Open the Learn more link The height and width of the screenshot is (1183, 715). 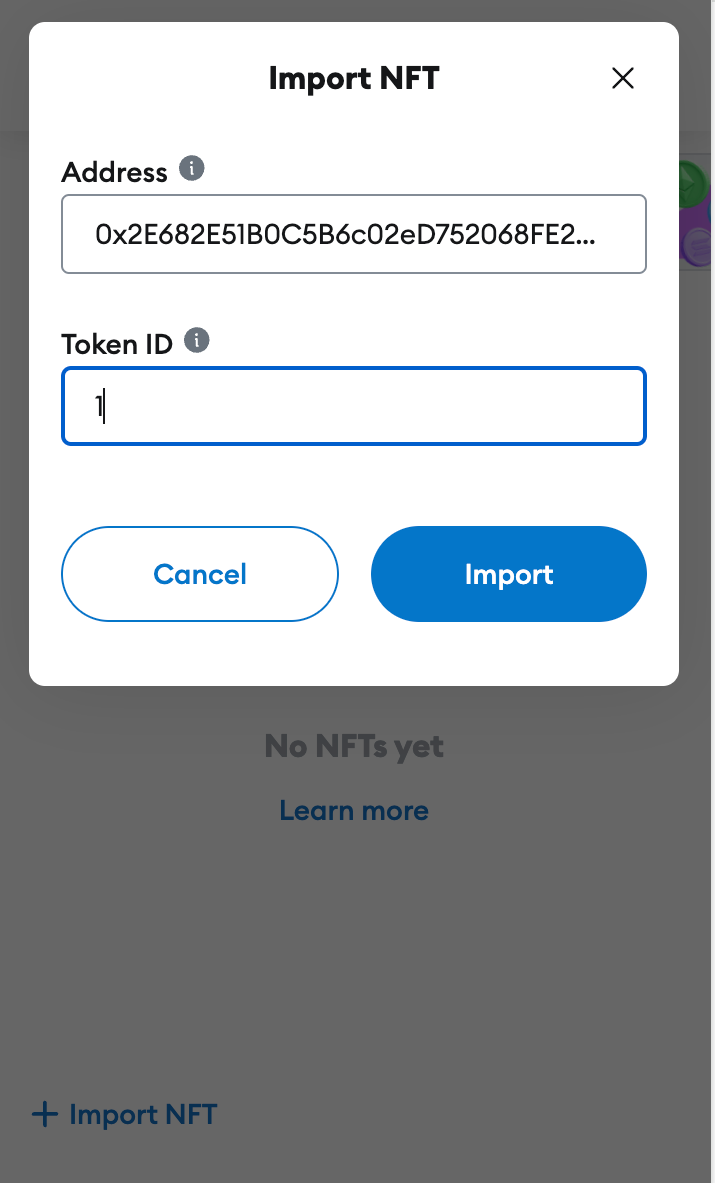pyautogui.click(x=354, y=810)
